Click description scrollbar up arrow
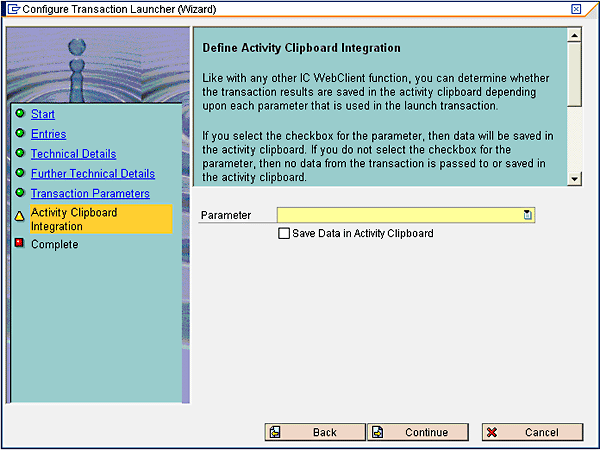This screenshot has width=600, height=450. [x=574, y=36]
